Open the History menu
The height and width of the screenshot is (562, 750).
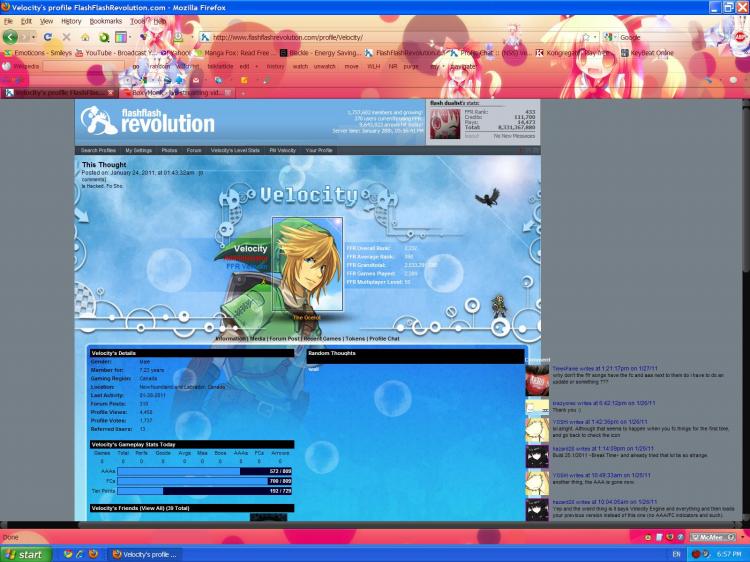[71, 21]
